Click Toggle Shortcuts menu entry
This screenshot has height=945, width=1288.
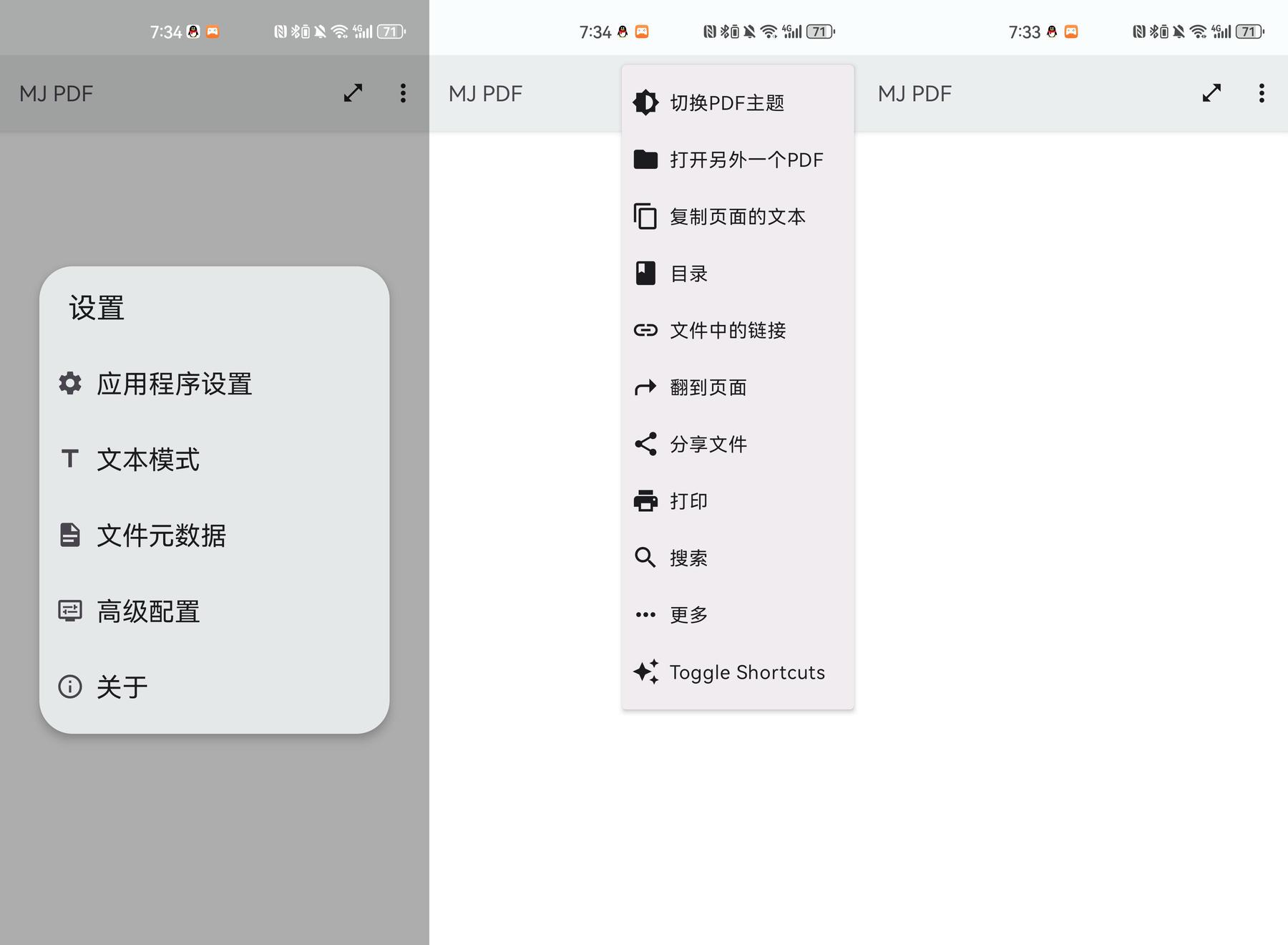click(x=738, y=672)
